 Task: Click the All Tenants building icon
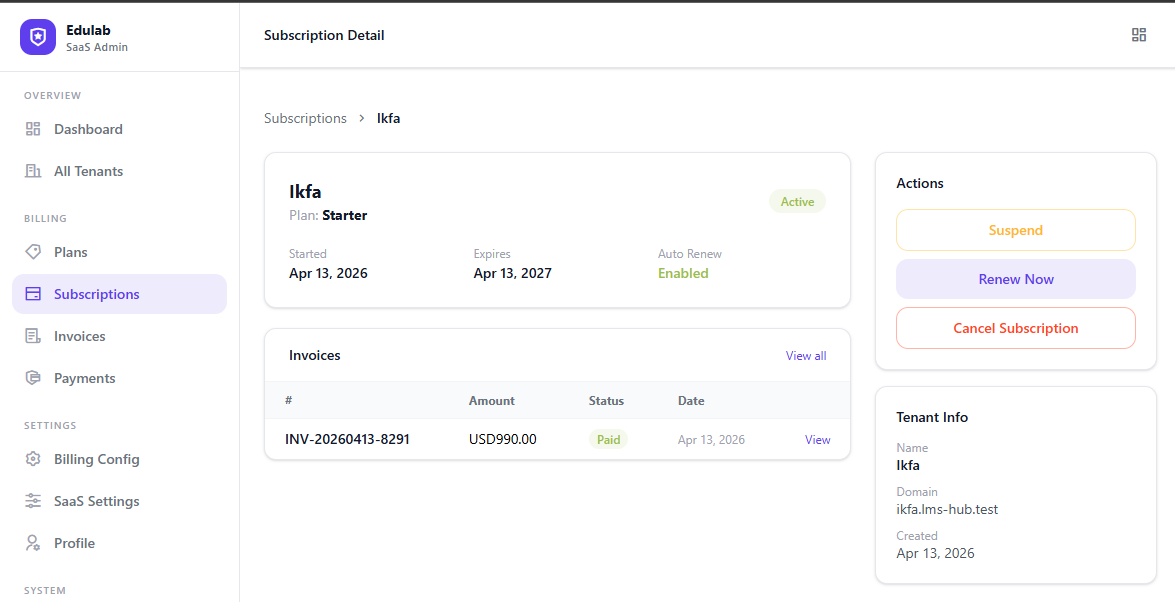[33, 171]
